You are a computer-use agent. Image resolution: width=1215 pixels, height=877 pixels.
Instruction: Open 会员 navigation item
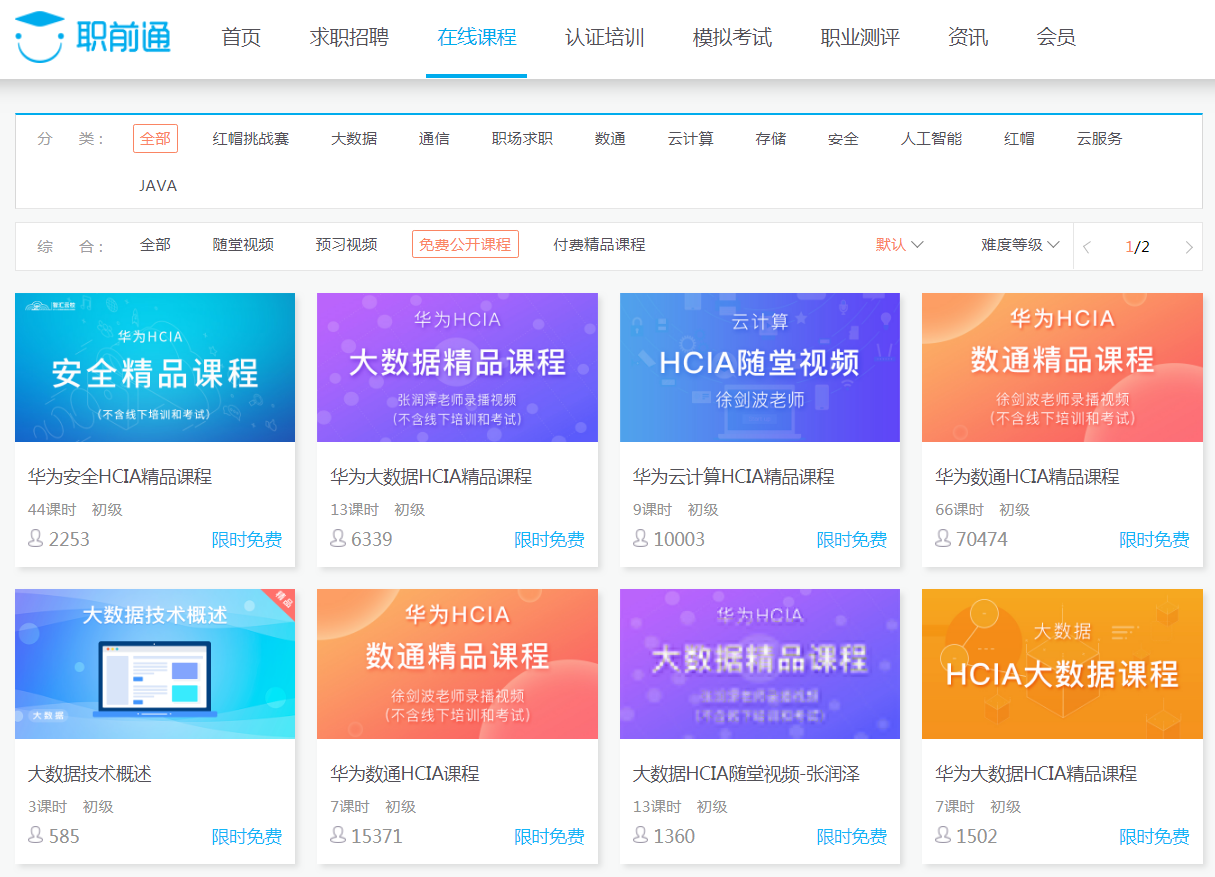click(1056, 38)
